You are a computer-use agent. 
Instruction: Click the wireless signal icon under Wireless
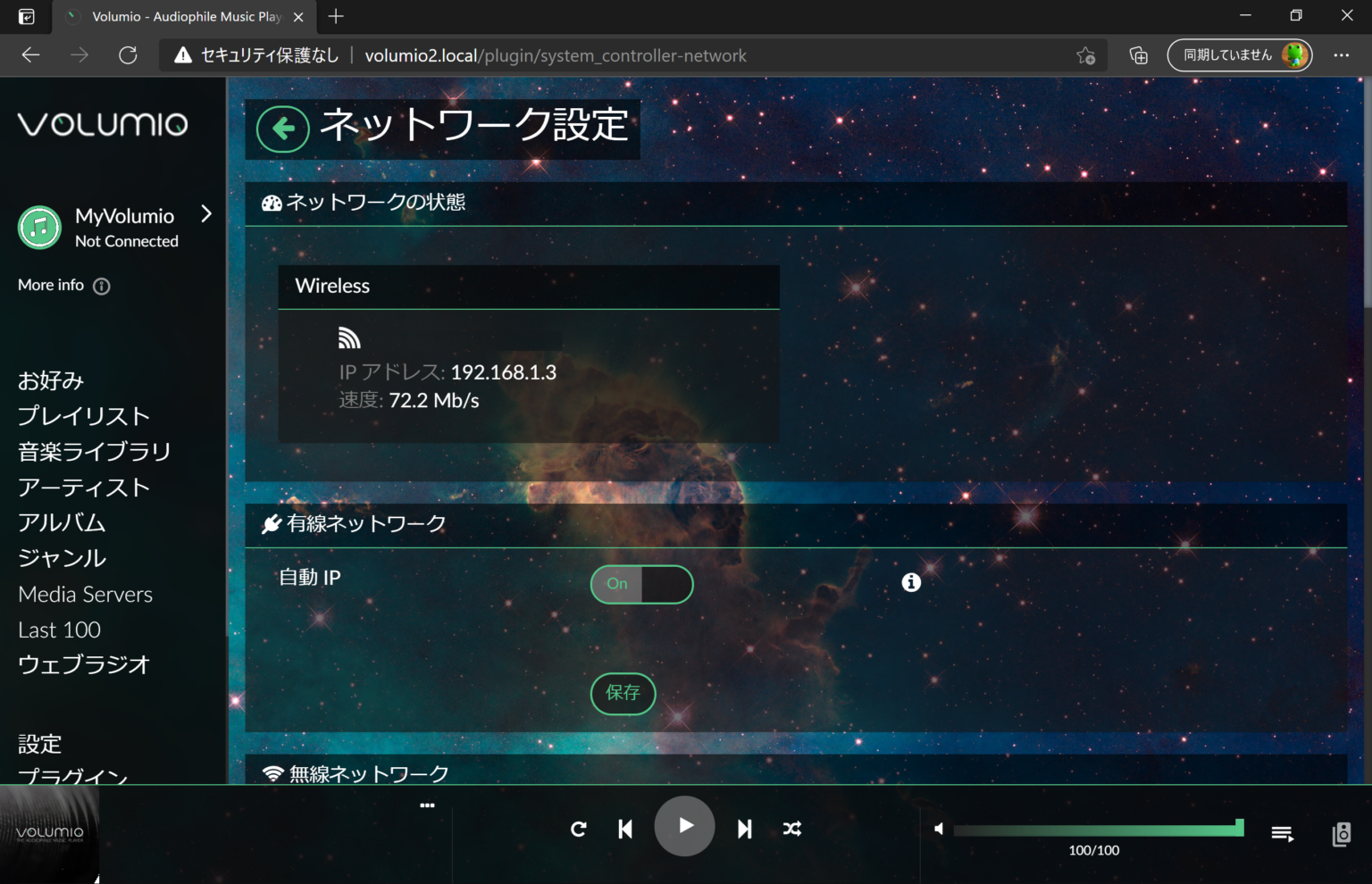pos(349,338)
